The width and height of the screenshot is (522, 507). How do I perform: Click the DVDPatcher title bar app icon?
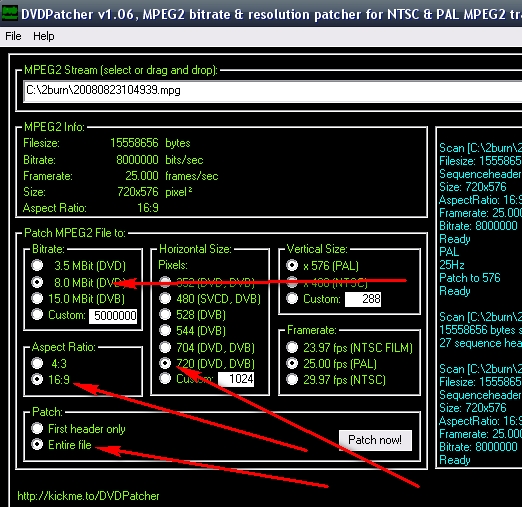tap(10, 14)
